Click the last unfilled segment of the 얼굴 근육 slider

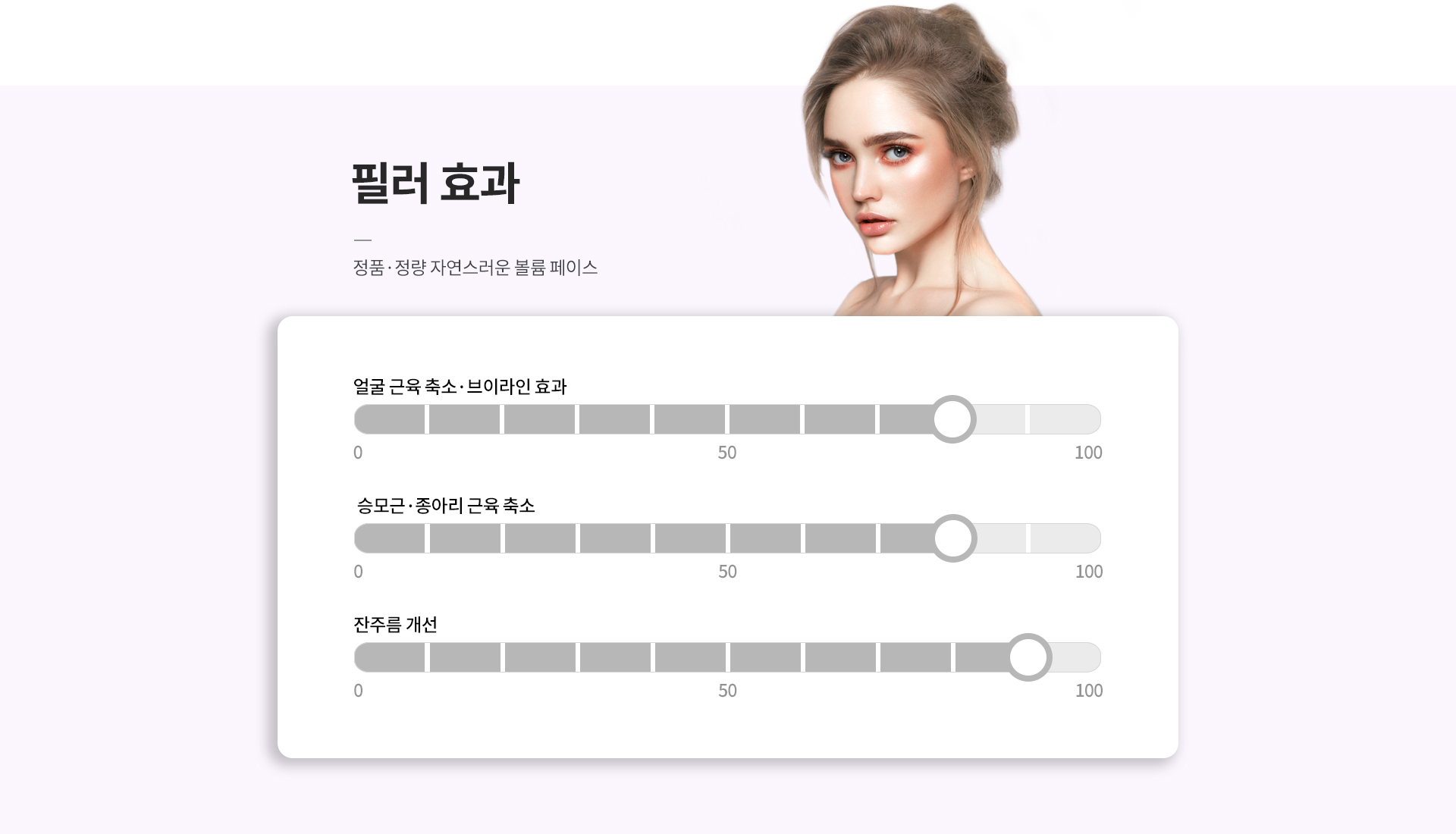coord(1065,419)
